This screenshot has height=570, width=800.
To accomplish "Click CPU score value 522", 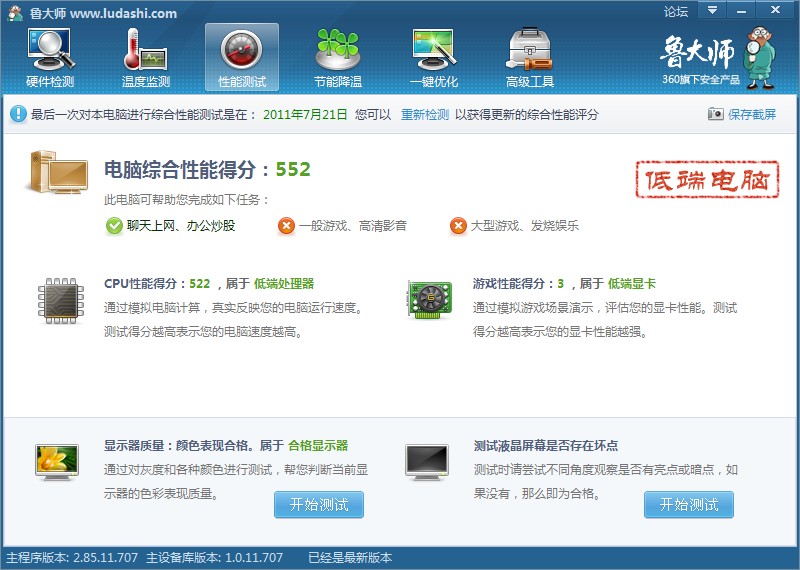I will (x=199, y=284).
